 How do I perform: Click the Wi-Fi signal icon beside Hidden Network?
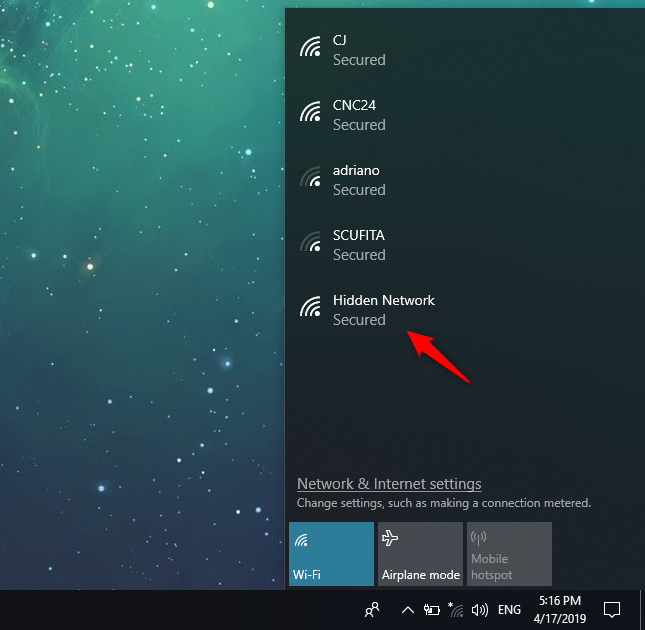click(310, 306)
